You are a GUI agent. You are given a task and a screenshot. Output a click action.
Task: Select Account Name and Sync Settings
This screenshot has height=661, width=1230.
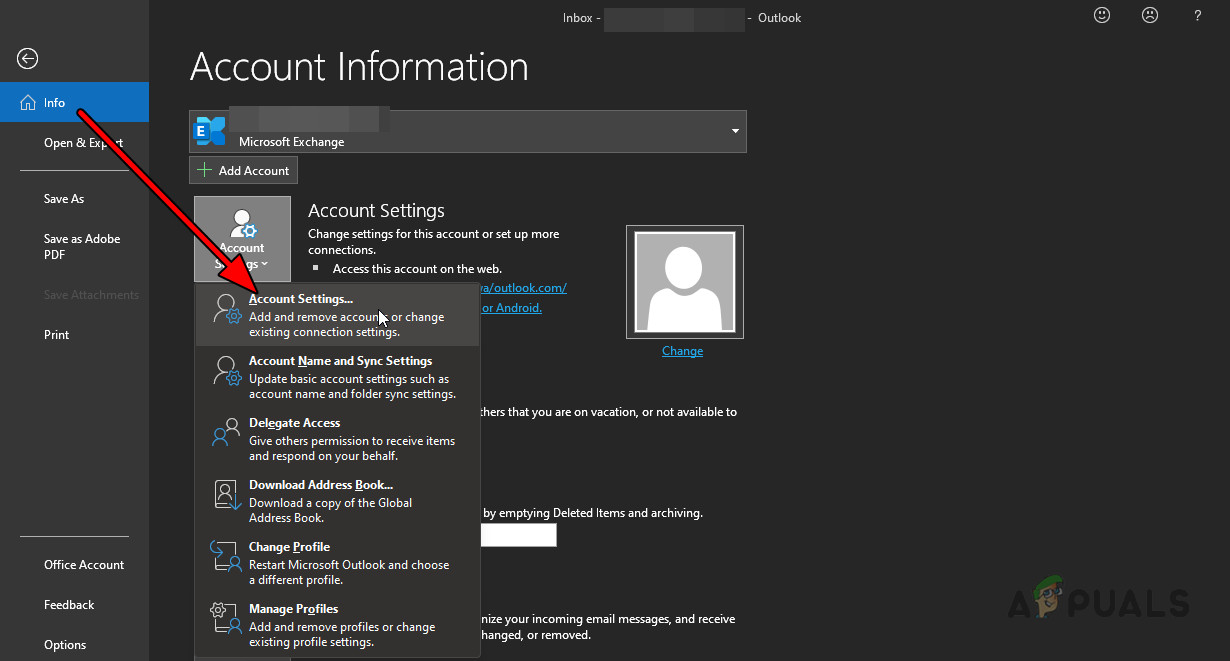click(340, 360)
